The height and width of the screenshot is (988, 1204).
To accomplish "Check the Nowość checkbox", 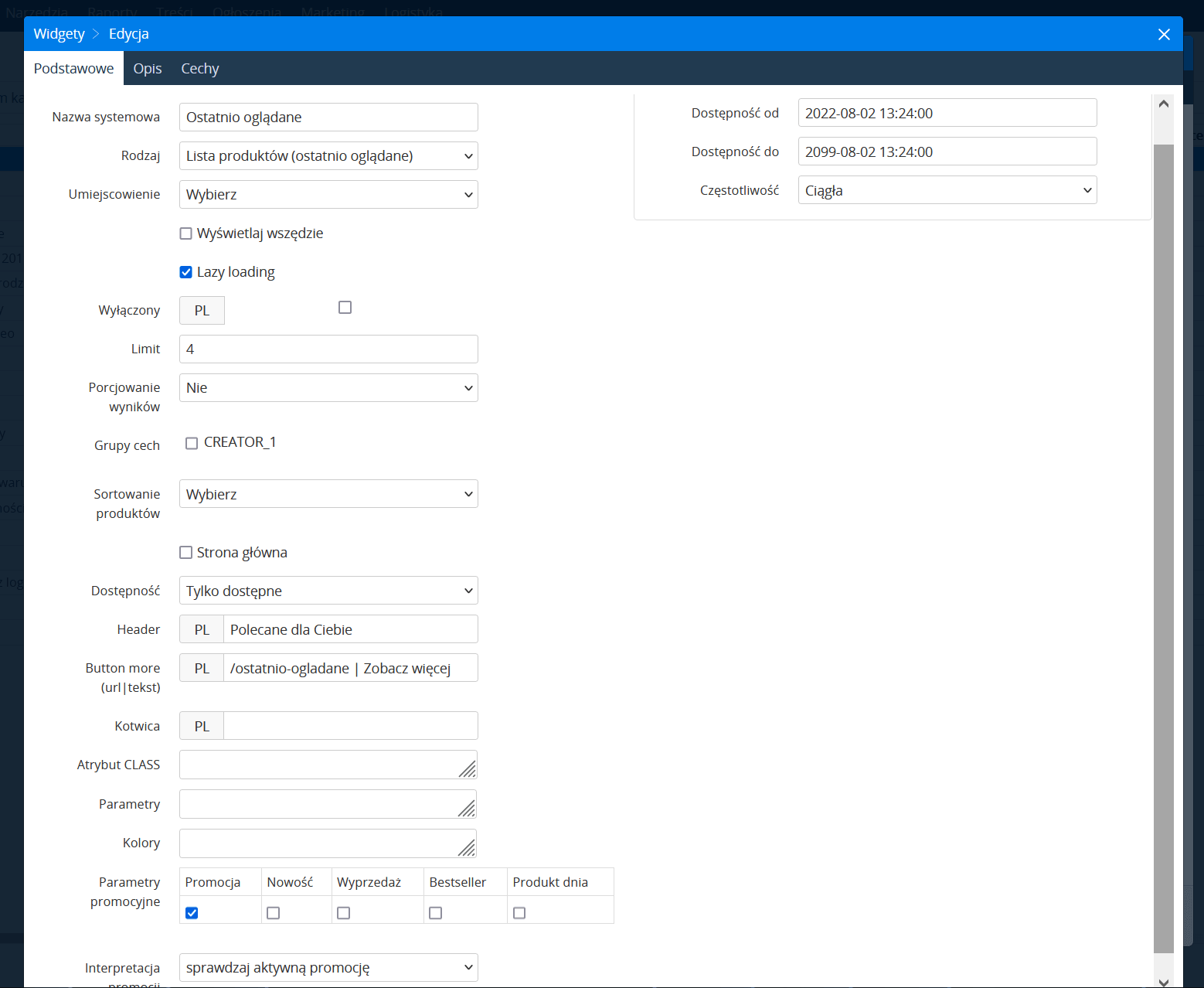I will pyautogui.click(x=274, y=913).
